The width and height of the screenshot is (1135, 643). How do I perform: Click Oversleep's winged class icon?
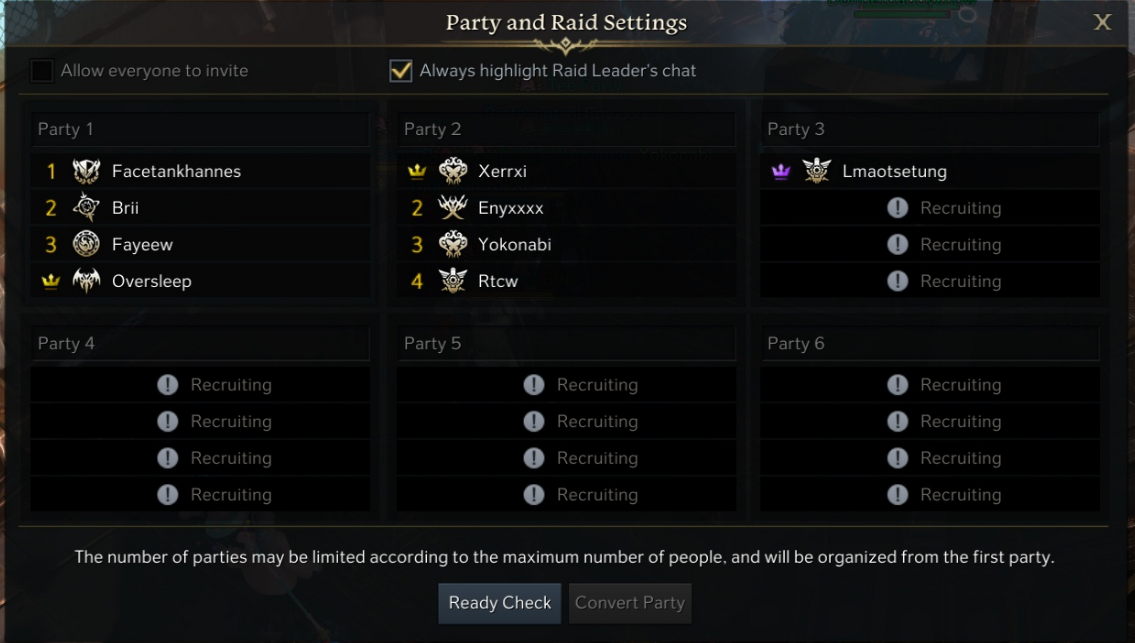[x=87, y=281]
